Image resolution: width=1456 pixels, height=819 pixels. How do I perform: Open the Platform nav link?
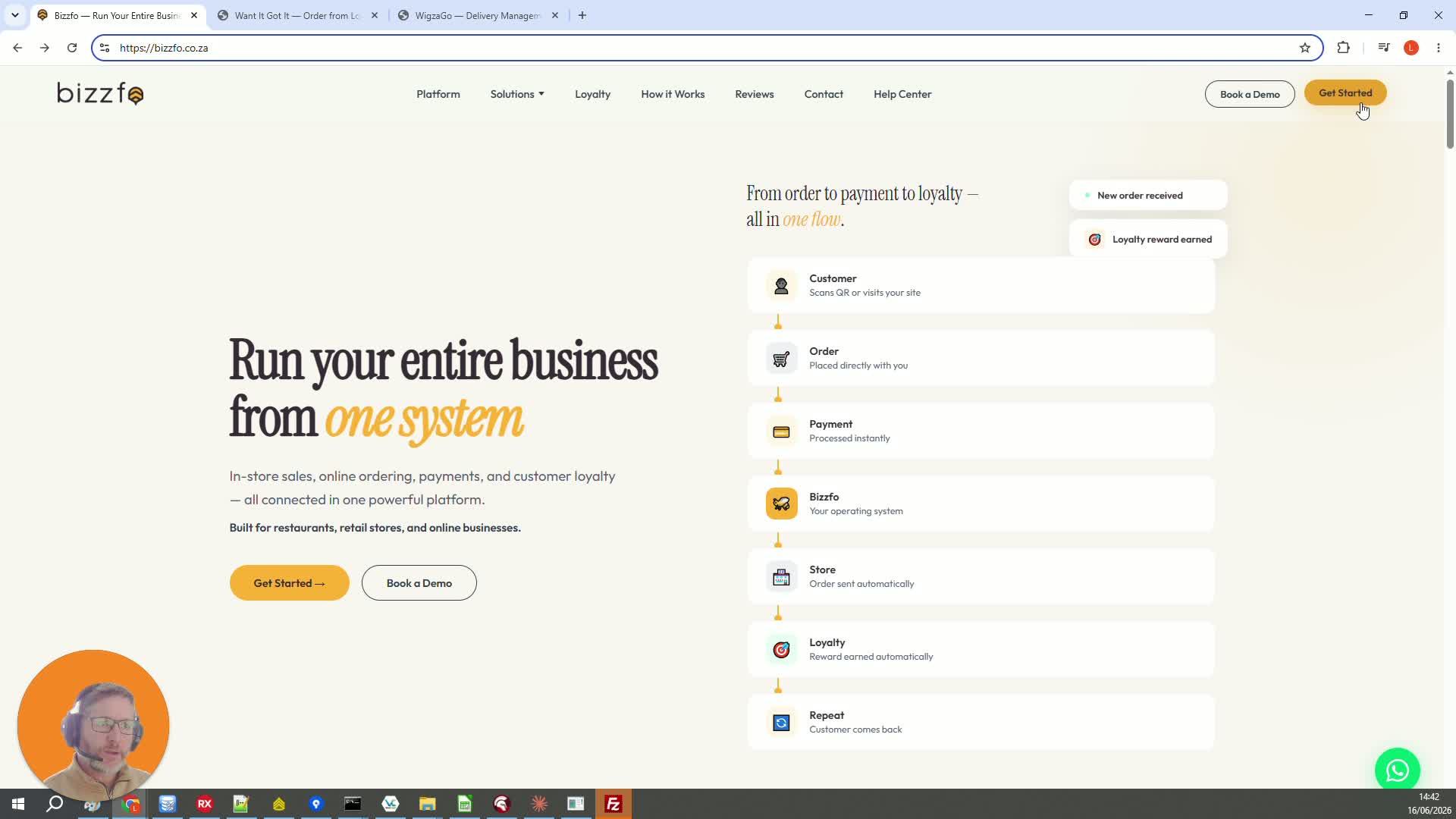438,94
